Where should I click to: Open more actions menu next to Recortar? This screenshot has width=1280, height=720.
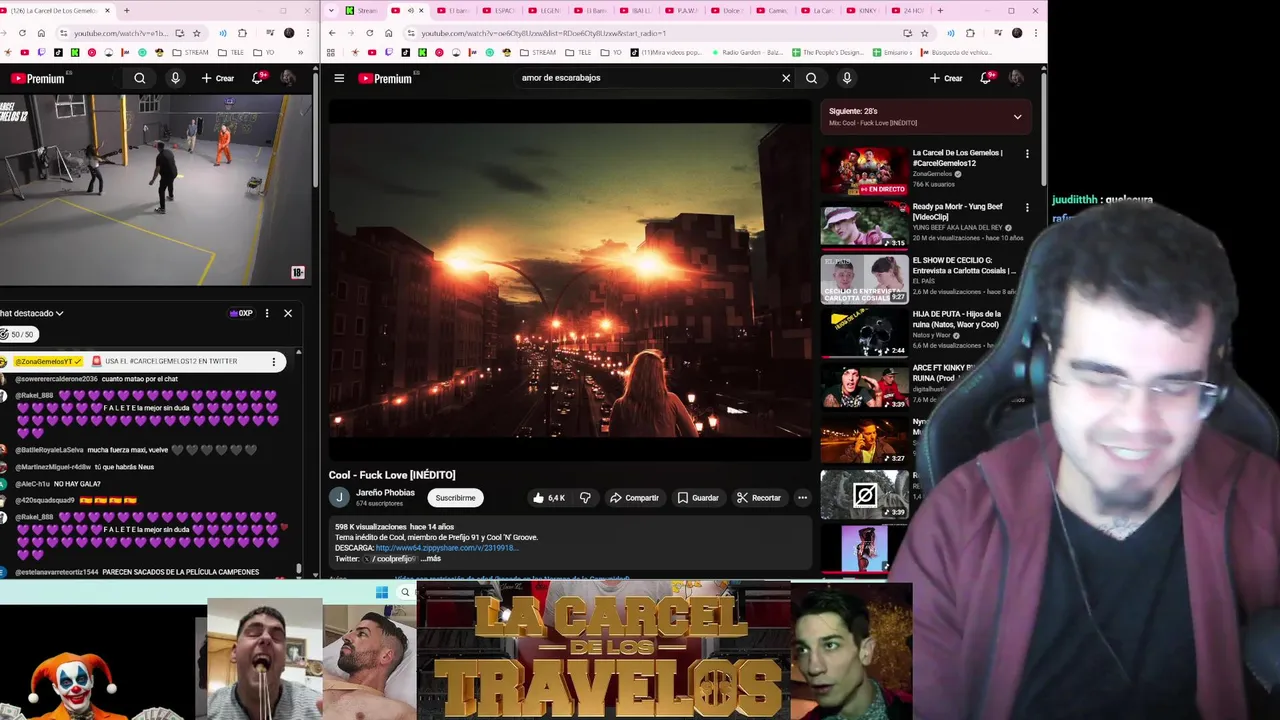(802, 498)
